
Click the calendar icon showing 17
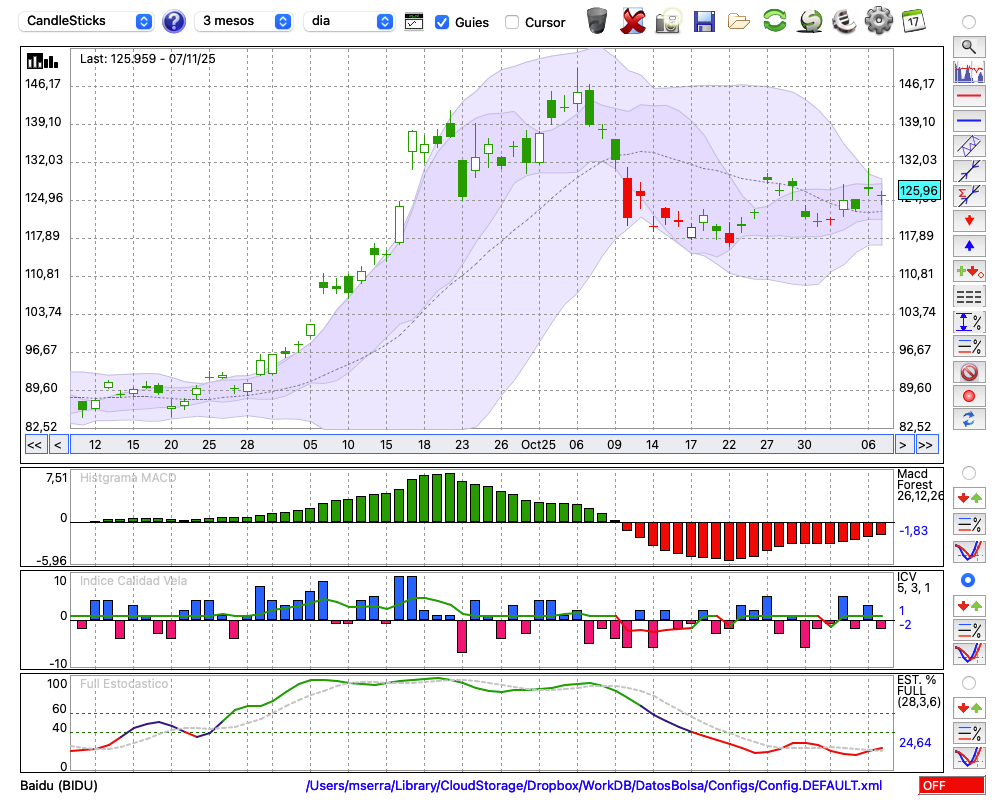(913, 20)
